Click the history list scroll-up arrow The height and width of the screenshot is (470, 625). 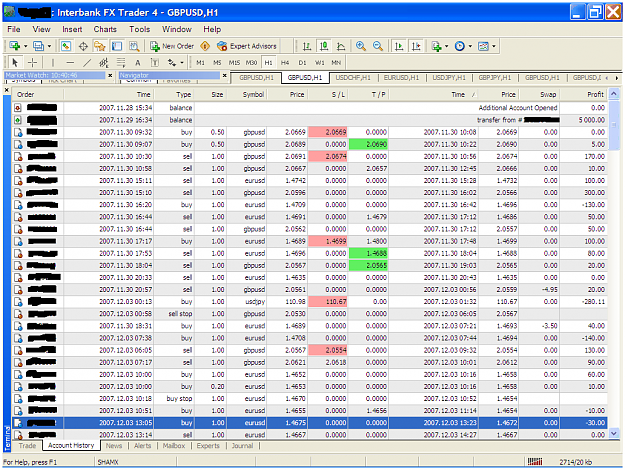tap(614, 94)
